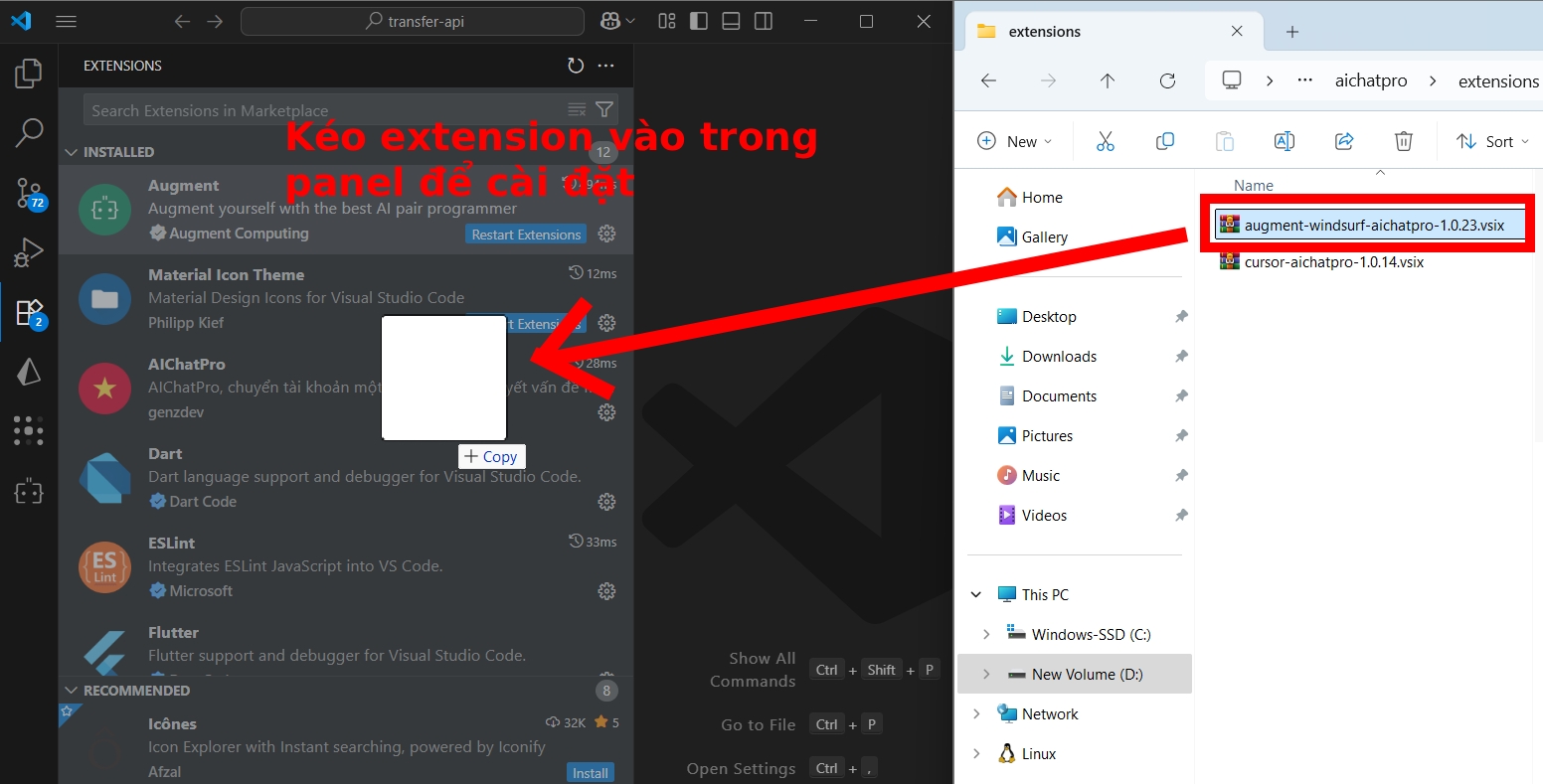The height and width of the screenshot is (784, 1543).
Task: Open the Sort dropdown in File Explorer
Action: pyautogui.click(x=1492, y=141)
